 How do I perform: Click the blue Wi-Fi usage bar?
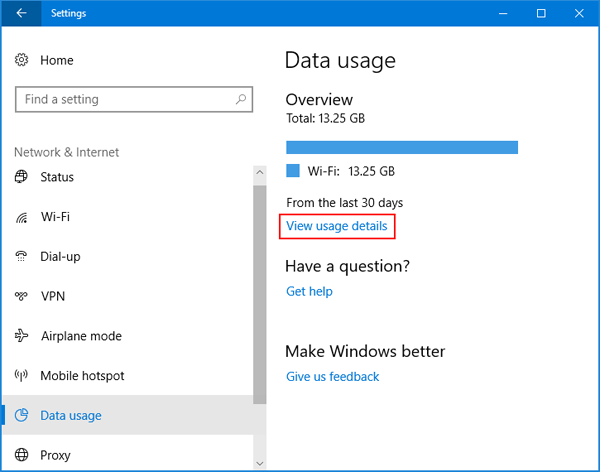tap(401, 147)
